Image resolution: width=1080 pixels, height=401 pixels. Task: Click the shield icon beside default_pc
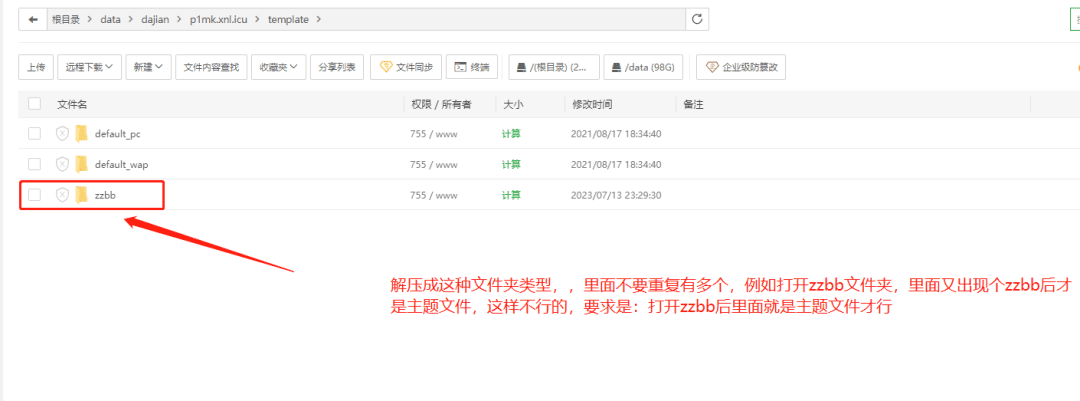pos(62,134)
